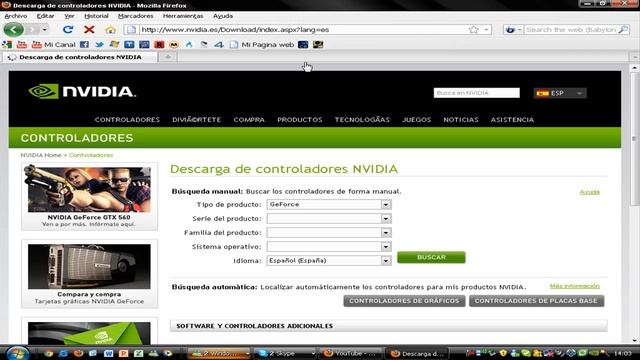Open the Facebook bookmark icon
Screen dimensions: 640x360
84,44
